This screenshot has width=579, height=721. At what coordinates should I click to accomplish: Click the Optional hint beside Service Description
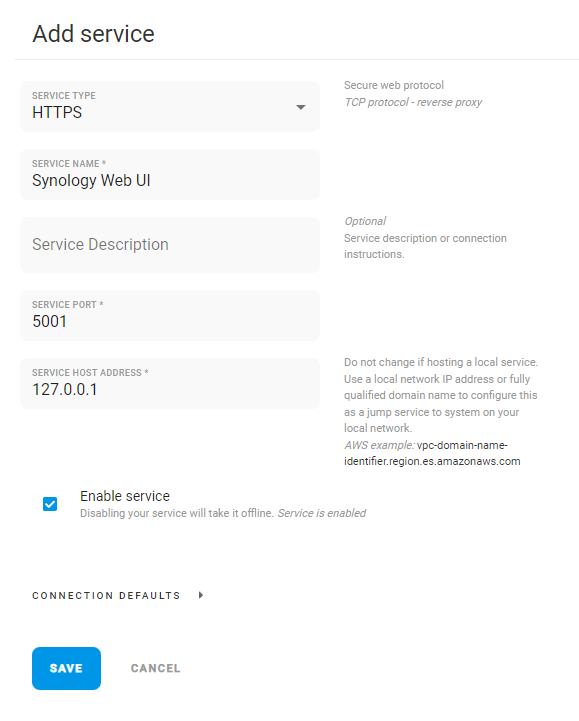pos(365,221)
